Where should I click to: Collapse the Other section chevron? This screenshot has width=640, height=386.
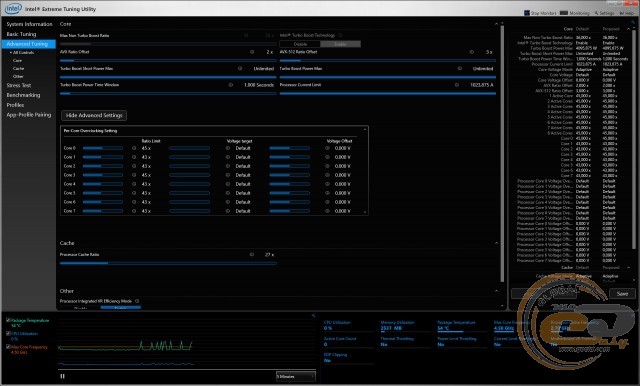496,291
